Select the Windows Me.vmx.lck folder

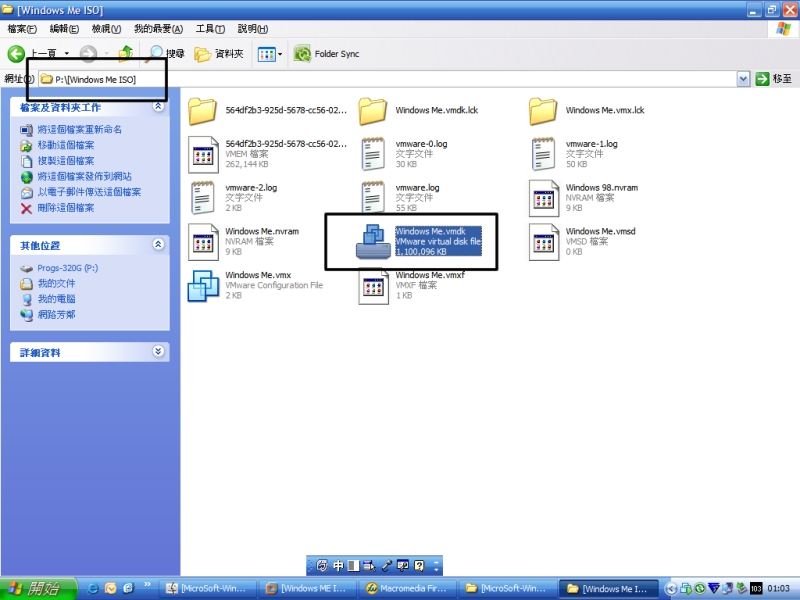coord(543,111)
